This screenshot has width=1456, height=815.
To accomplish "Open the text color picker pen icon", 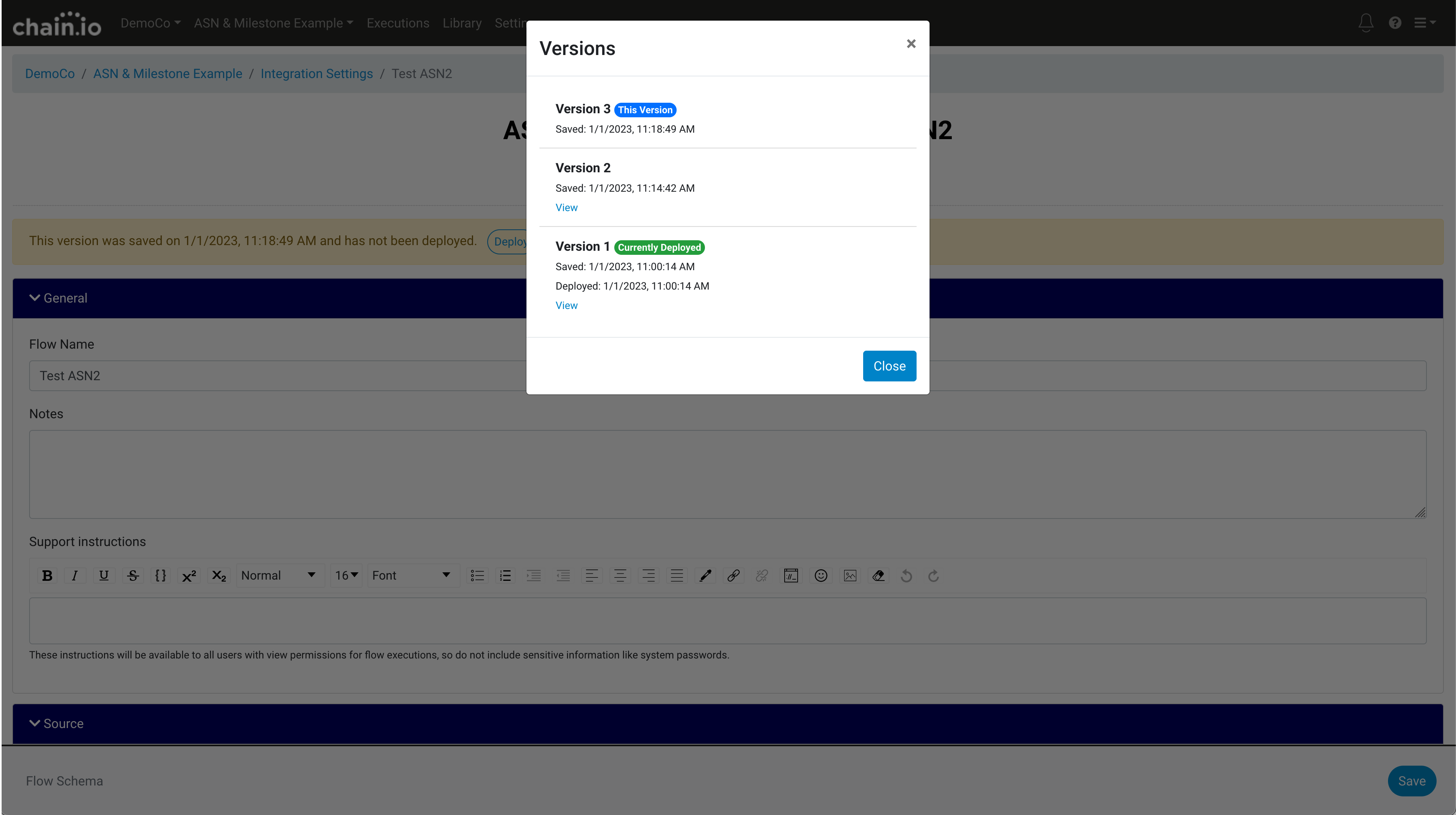I will pos(705,576).
